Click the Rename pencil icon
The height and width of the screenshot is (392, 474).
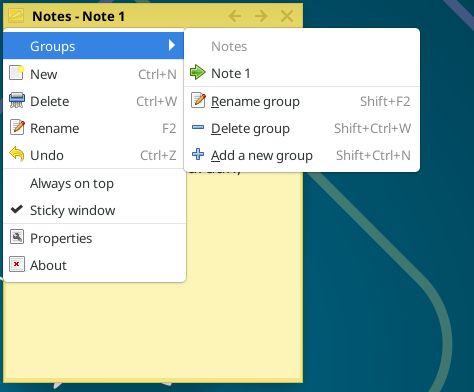pyautogui.click(x=17, y=127)
